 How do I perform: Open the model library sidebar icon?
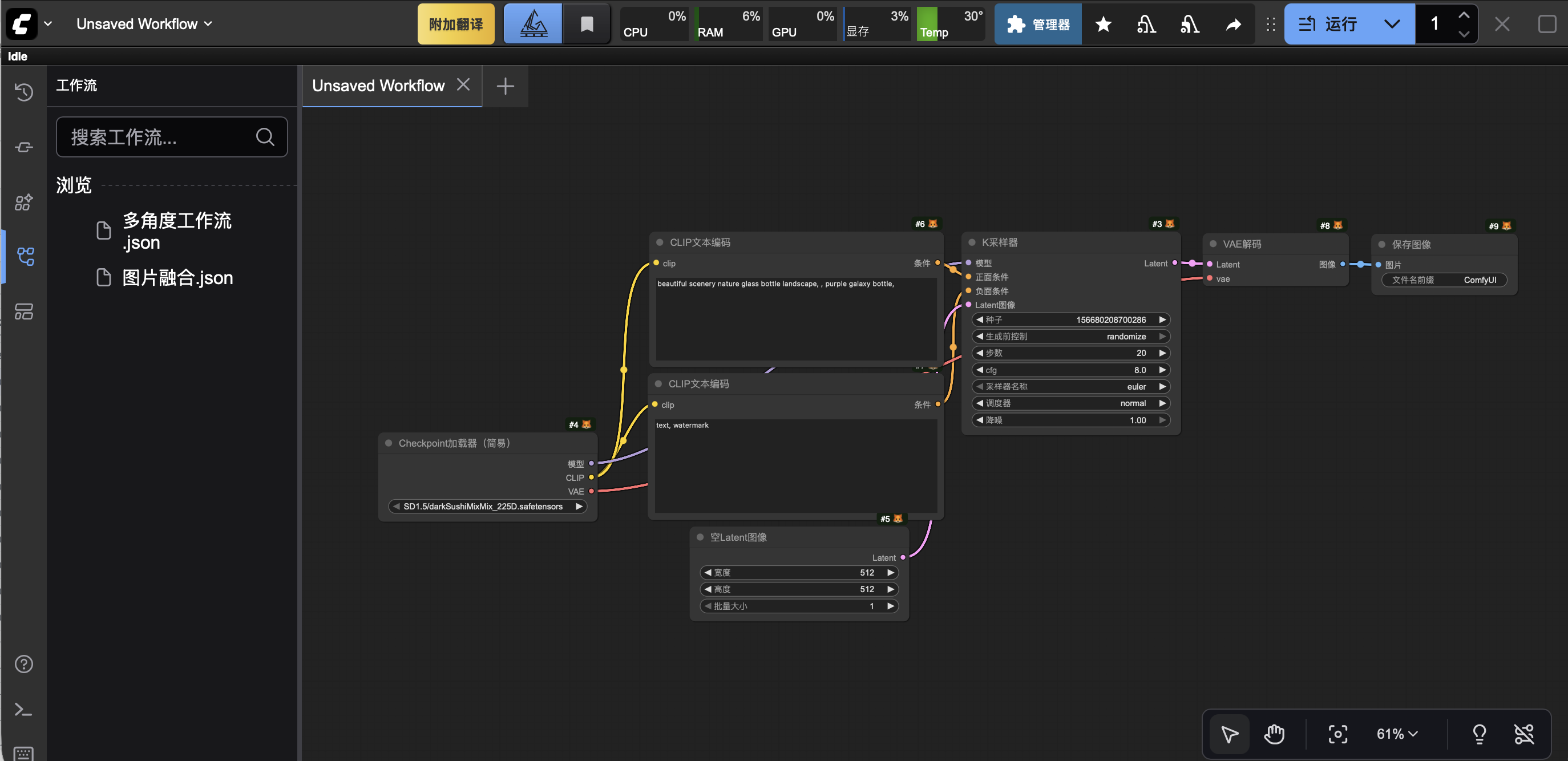pyautogui.click(x=24, y=202)
